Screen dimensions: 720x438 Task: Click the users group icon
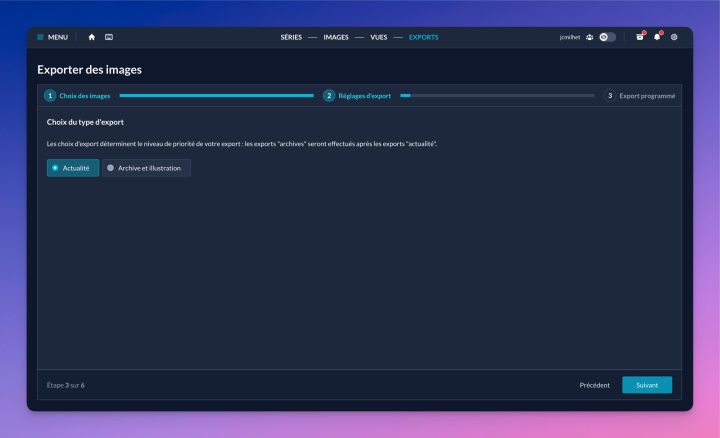(x=590, y=37)
